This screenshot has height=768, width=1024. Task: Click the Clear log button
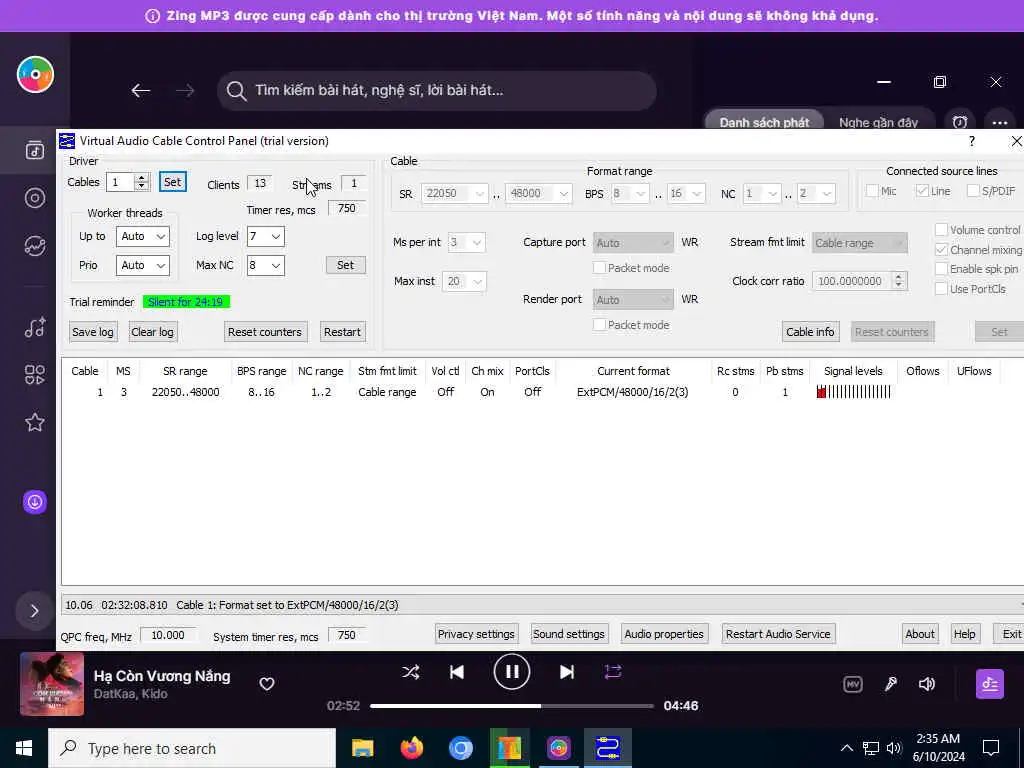(x=152, y=332)
